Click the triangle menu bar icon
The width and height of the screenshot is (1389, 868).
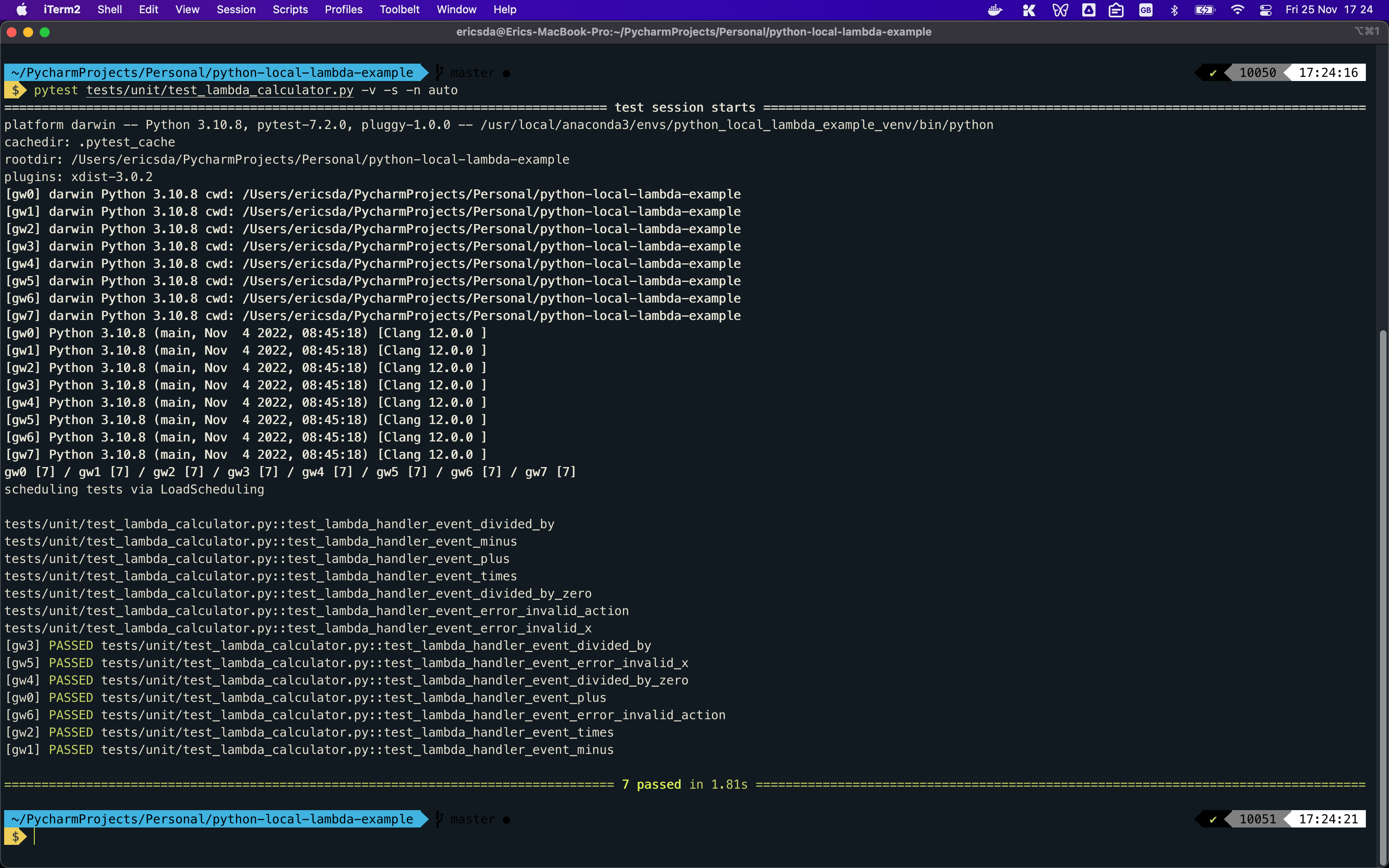(1089, 10)
